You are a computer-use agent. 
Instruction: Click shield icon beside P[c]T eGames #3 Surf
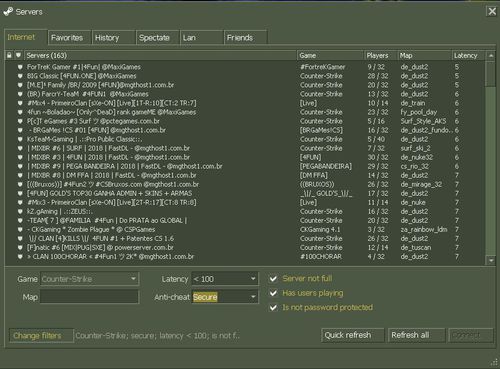coord(20,121)
